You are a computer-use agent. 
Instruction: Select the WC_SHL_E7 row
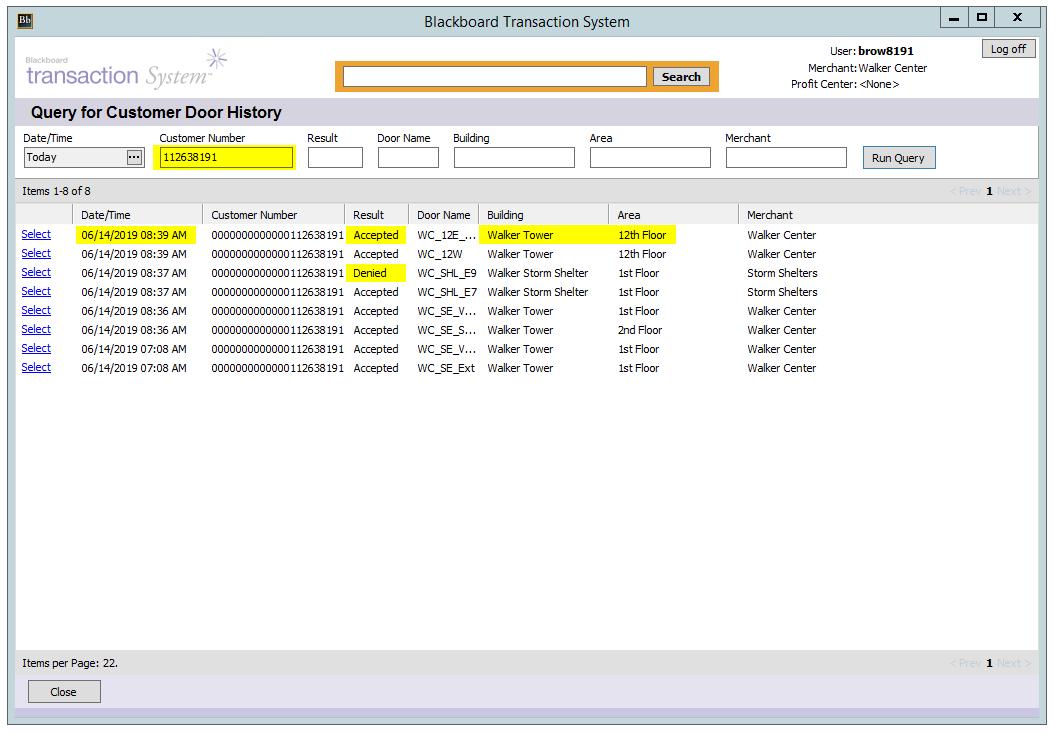(x=36, y=291)
